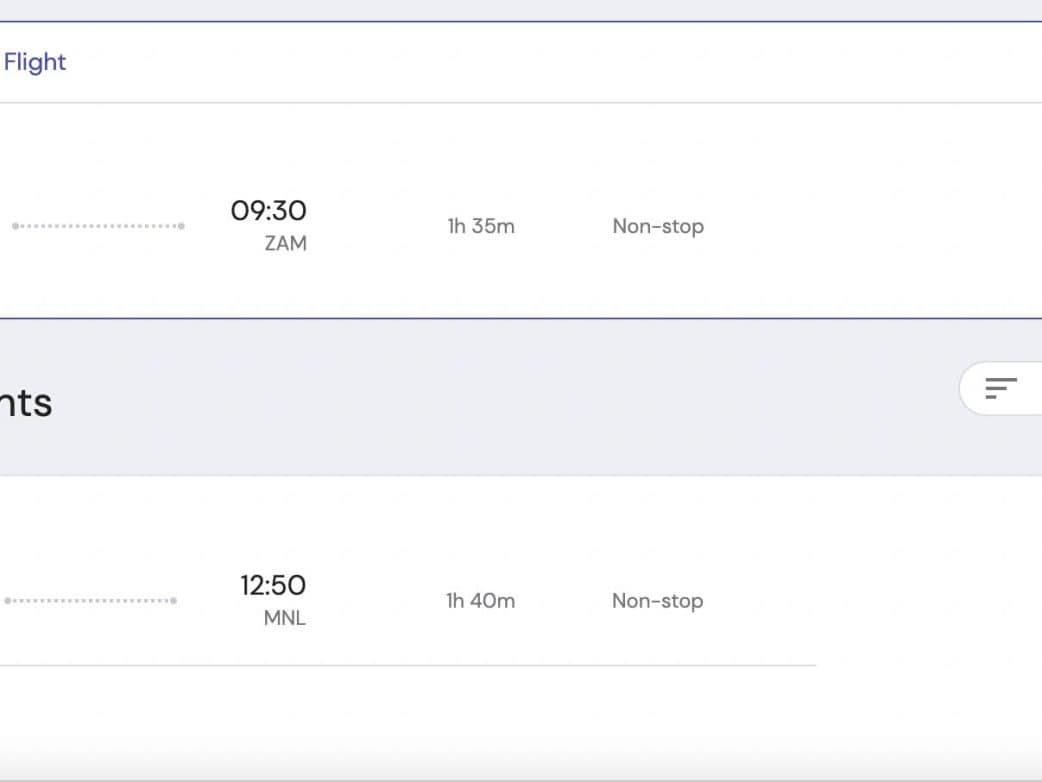The image size is (1042, 782).
Task: Select the ZAM airport code
Action: tap(285, 243)
